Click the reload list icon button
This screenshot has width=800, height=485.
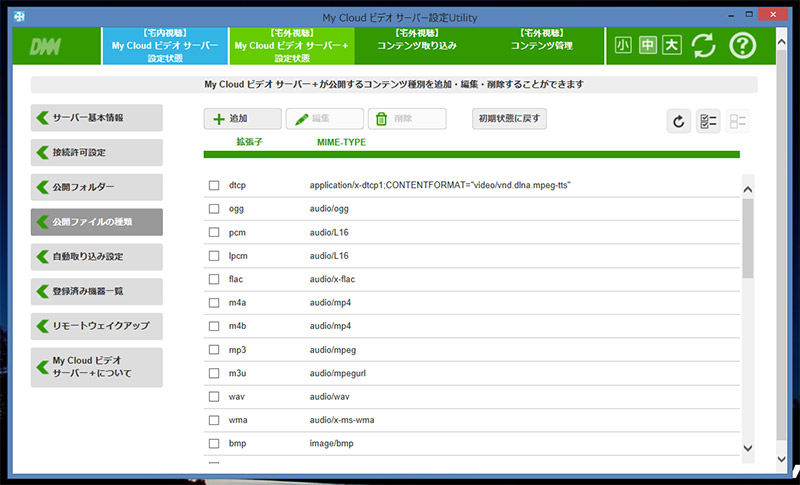(679, 121)
